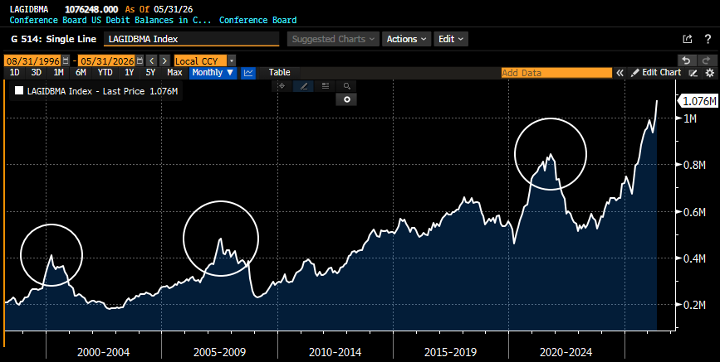Open the Suggested Charts dropdown
This screenshot has height=362, width=720.
pos(333,39)
